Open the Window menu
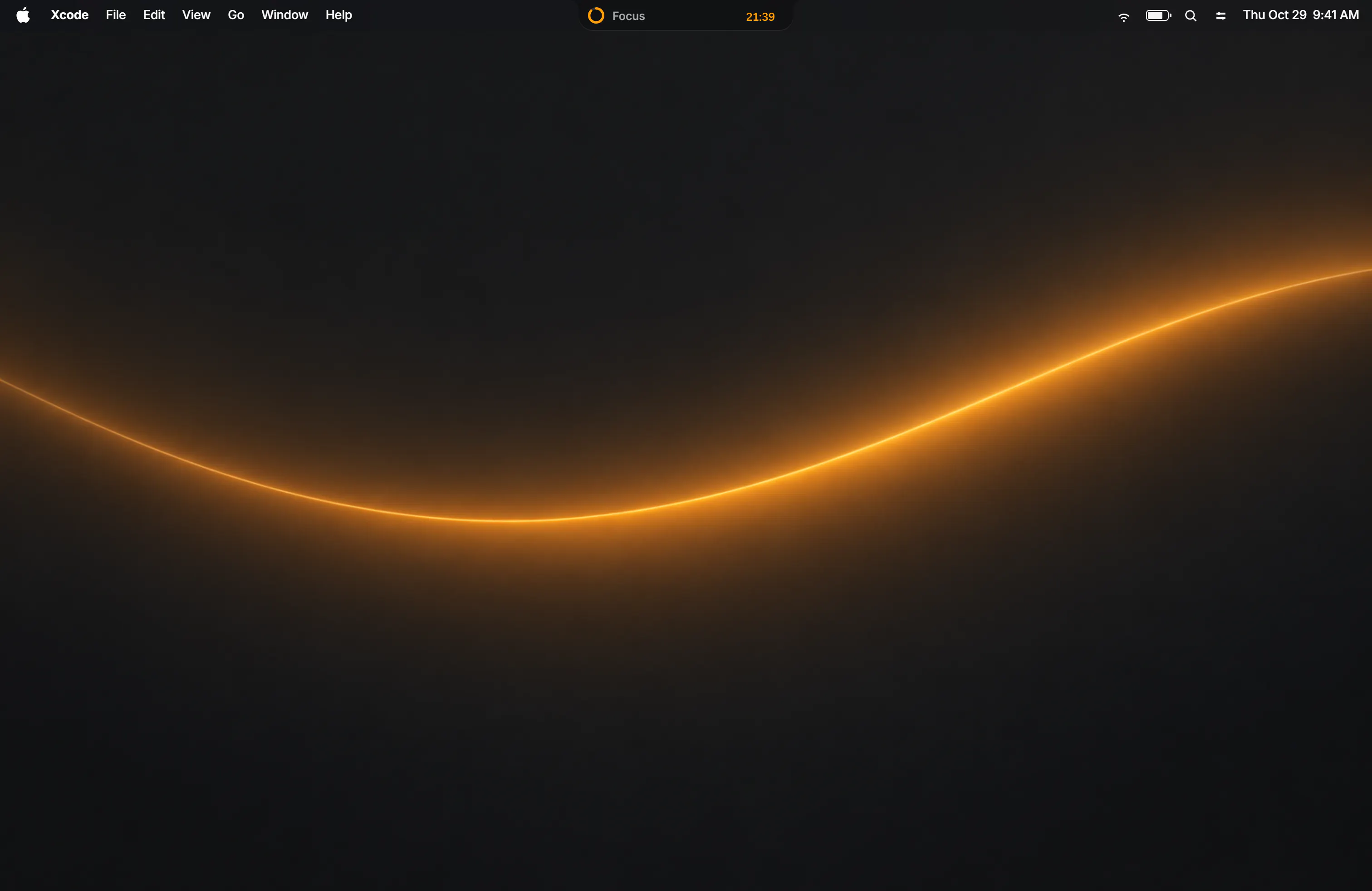The width and height of the screenshot is (1372, 891). point(285,15)
